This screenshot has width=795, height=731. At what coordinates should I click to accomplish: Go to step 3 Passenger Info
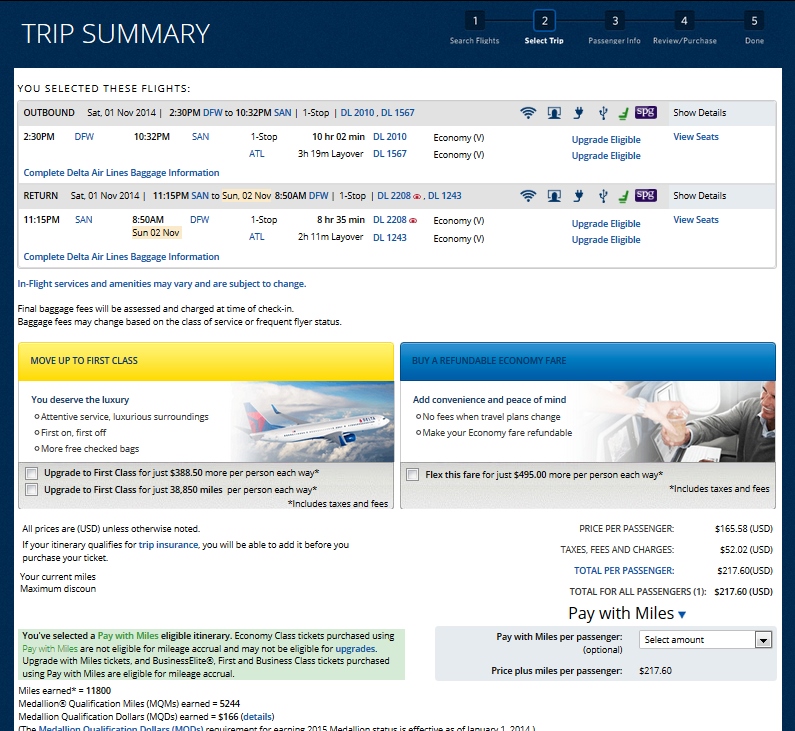tap(614, 21)
